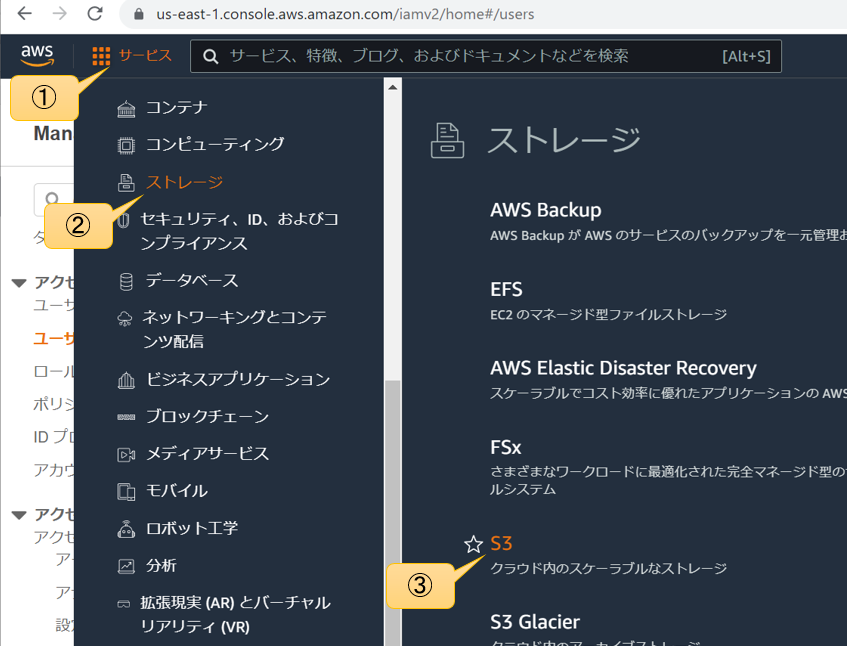Click the browser forward arrow
Image resolution: width=847 pixels, height=646 pixels.
click(60, 14)
